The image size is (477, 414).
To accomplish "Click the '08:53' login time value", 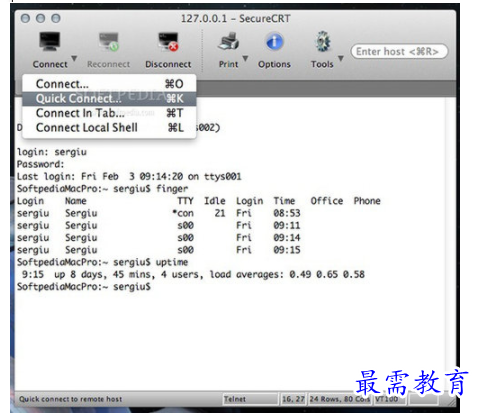I will click(x=287, y=213).
